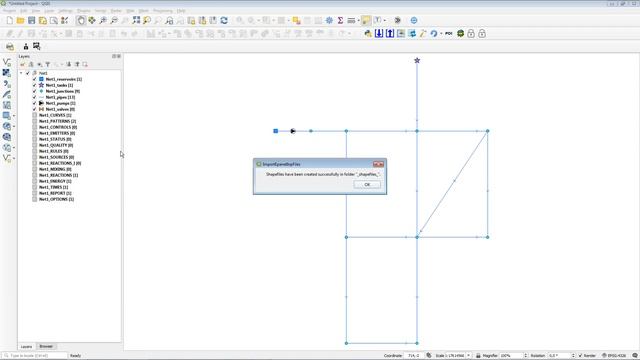The height and width of the screenshot is (360, 640).
Task: Click the Python console icon
Action: tap(368, 33)
